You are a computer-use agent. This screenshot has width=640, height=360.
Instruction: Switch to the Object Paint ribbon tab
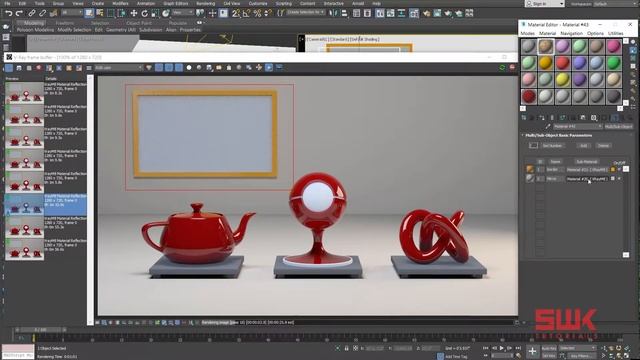(x=139, y=23)
